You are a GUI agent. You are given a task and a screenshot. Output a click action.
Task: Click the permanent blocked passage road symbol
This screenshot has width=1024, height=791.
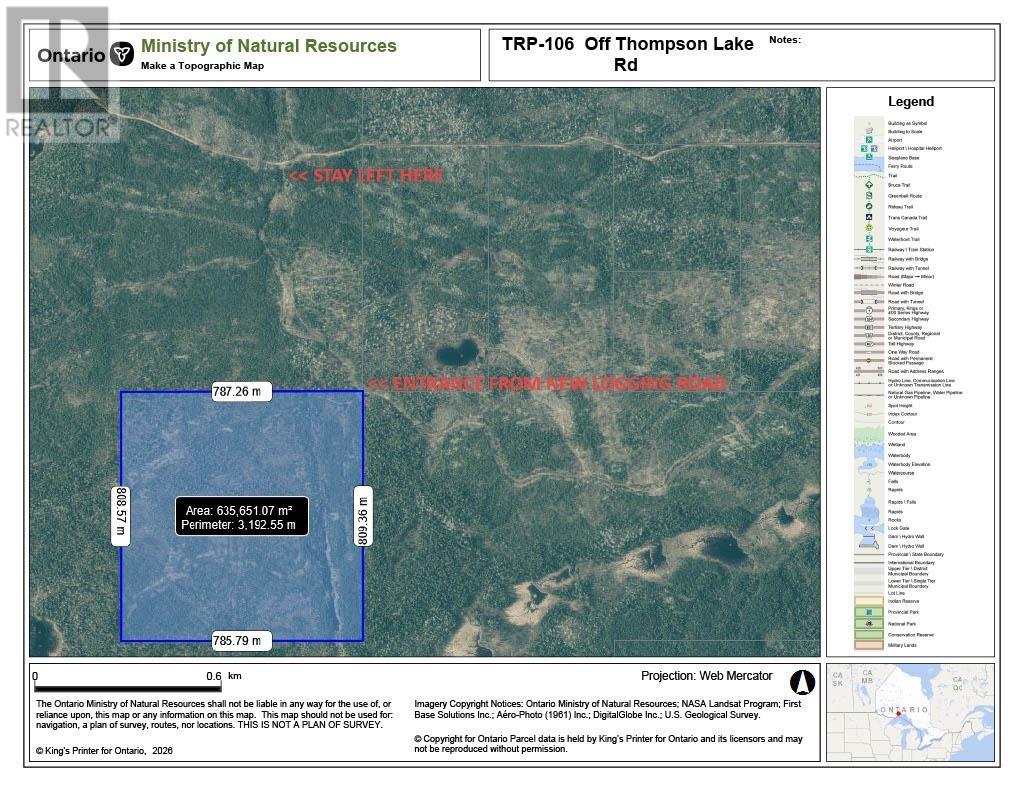point(869,361)
